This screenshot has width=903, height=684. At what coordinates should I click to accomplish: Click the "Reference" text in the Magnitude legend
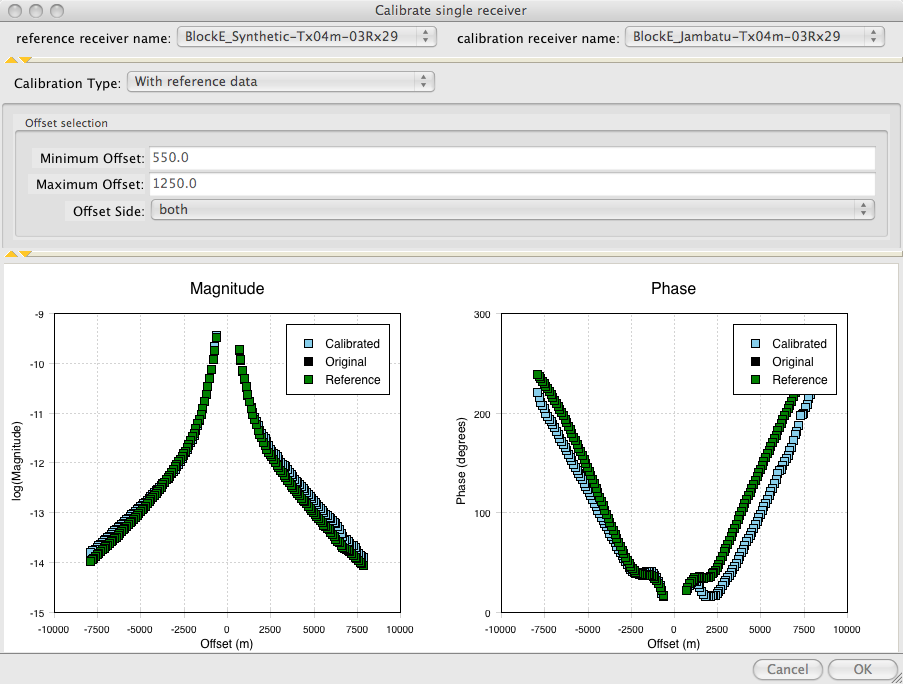point(352,379)
